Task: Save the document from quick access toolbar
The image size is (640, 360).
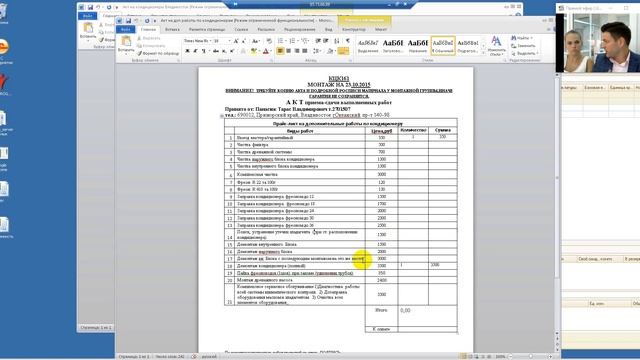Action: tap(128, 20)
